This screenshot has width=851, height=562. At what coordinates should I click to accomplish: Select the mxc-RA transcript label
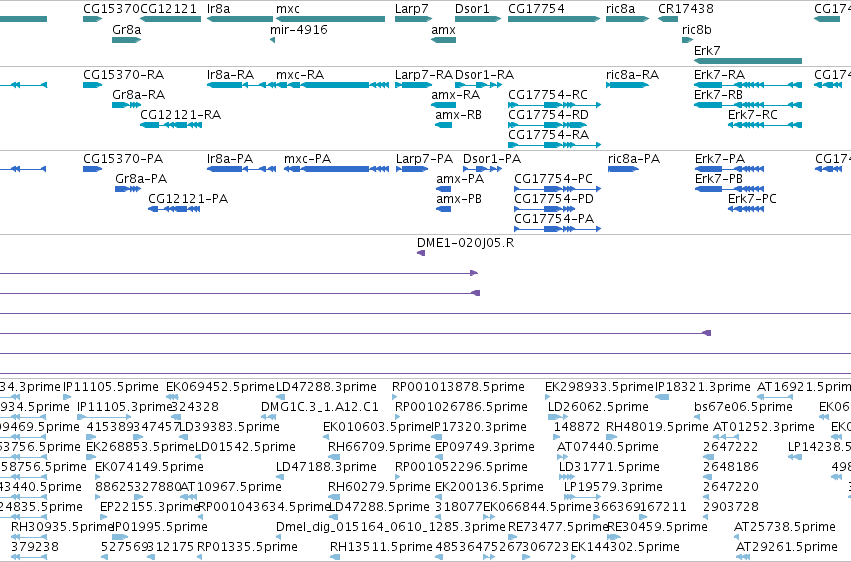point(300,74)
